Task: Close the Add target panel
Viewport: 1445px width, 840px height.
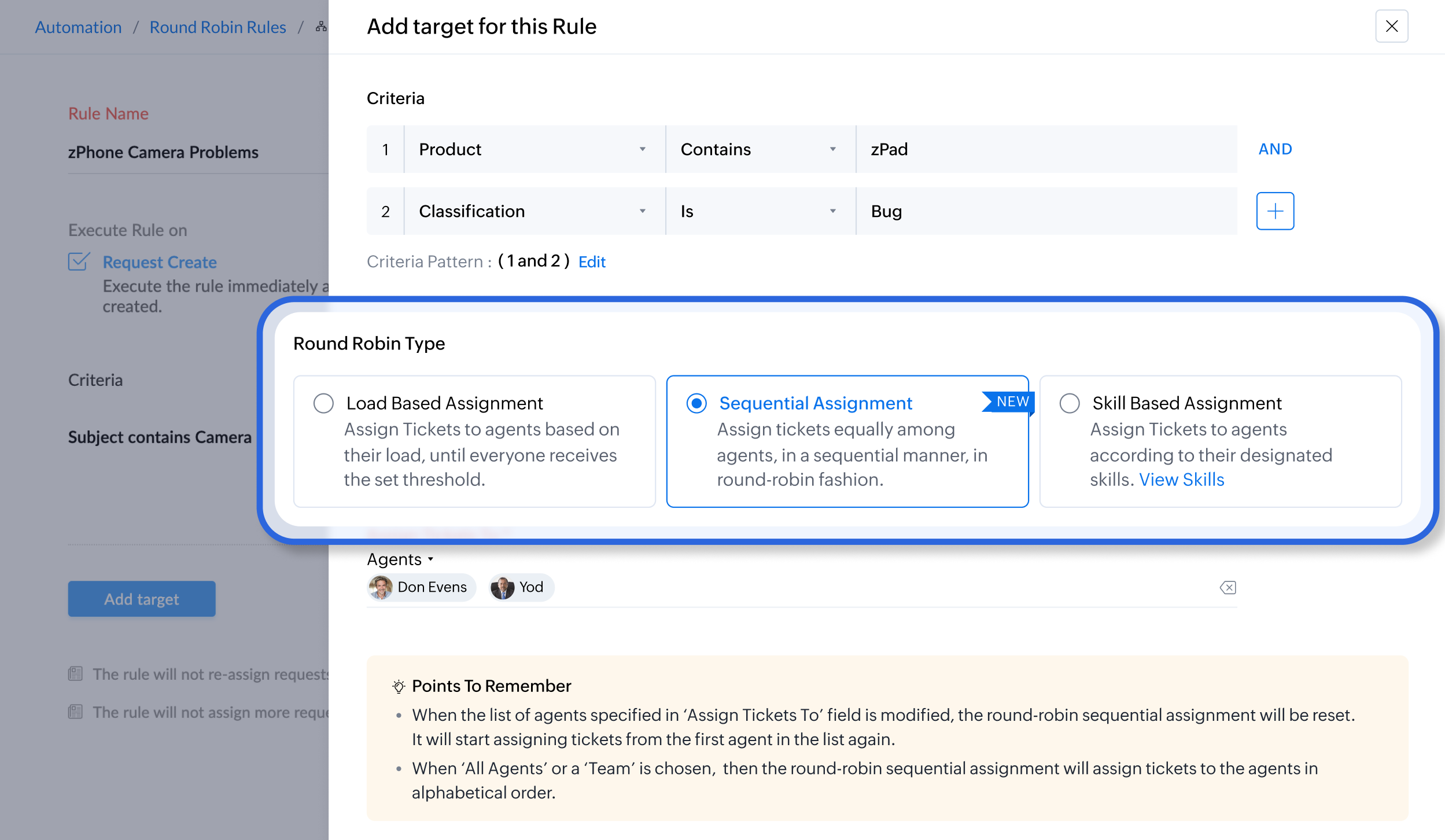Action: 1391,27
